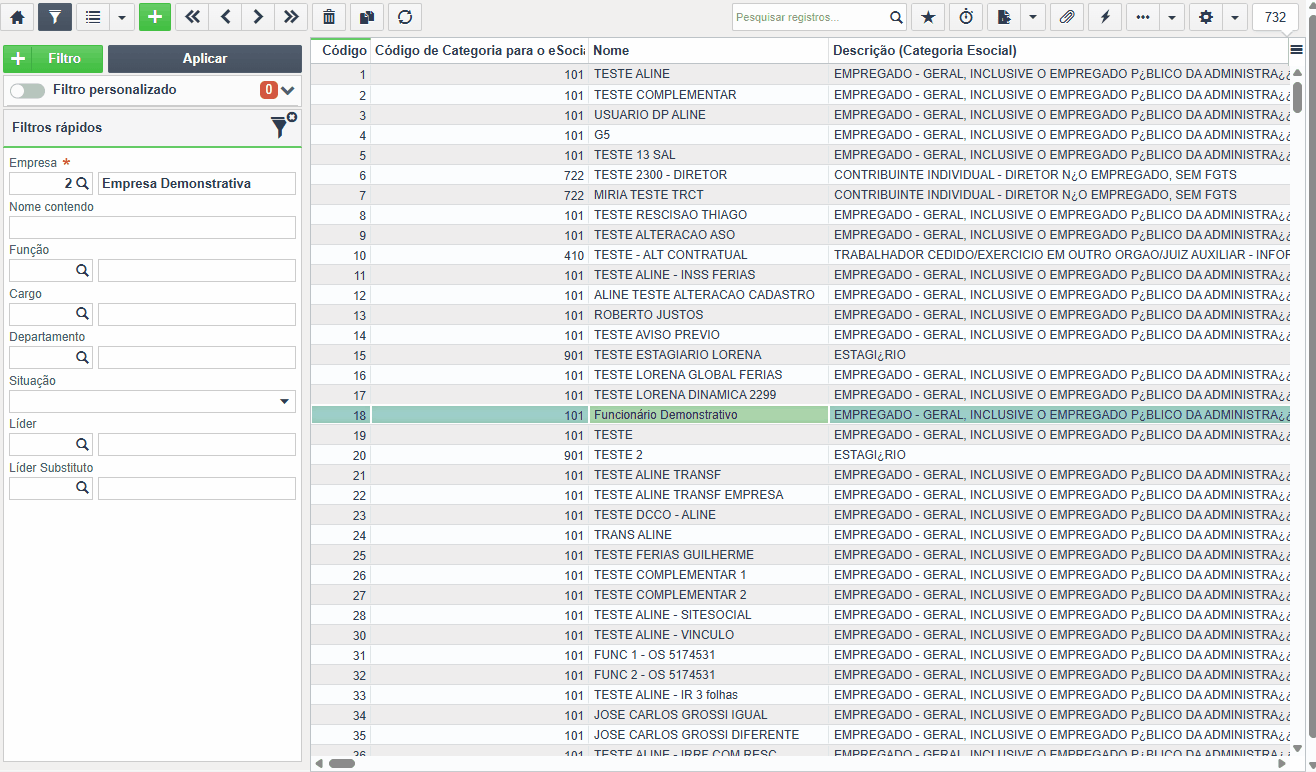Open attachments with the paperclip icon
Viewport: 1316px width, 772px height.
pos(1067,17)
